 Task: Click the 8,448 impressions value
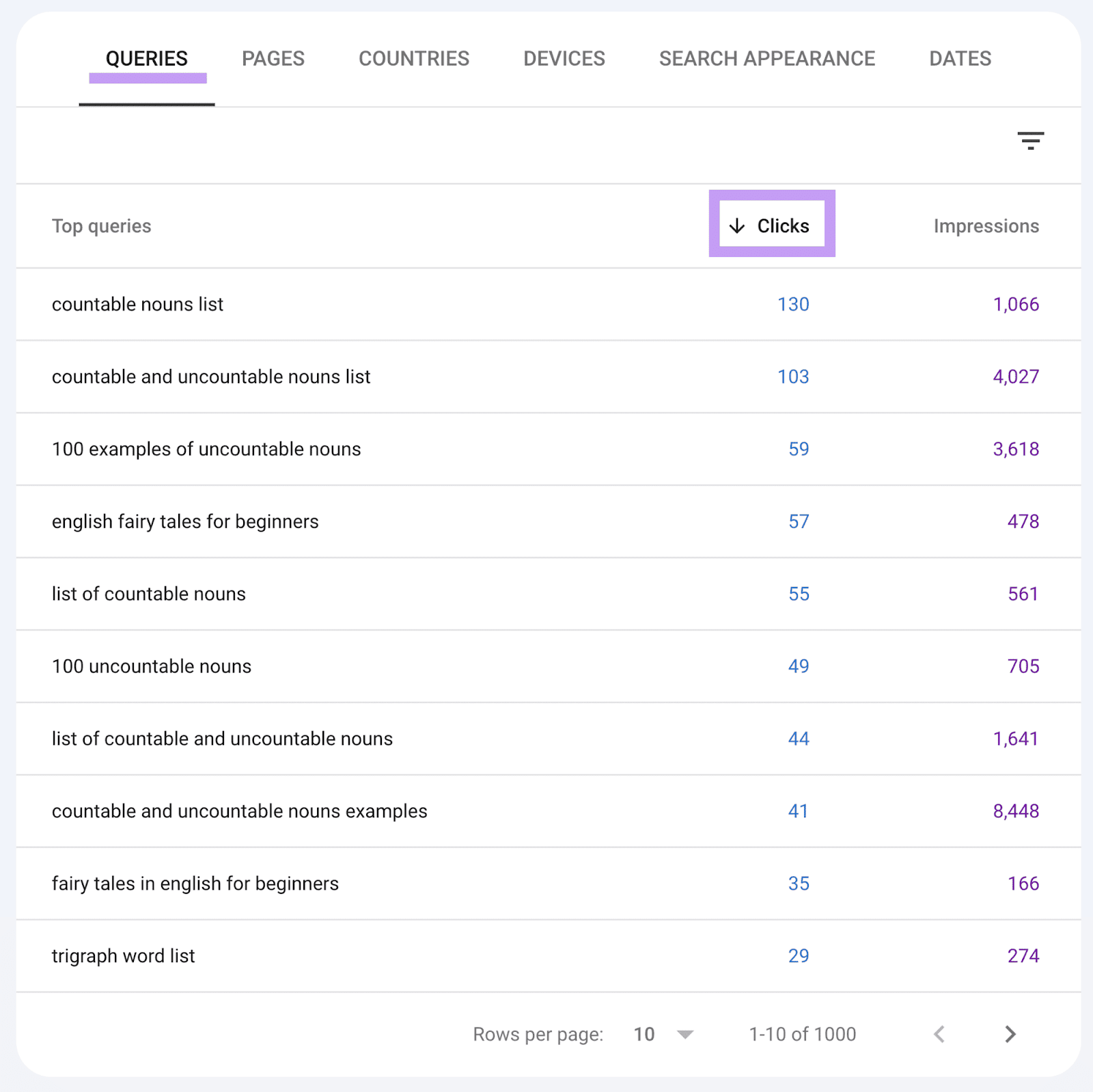click(1016, 812)
